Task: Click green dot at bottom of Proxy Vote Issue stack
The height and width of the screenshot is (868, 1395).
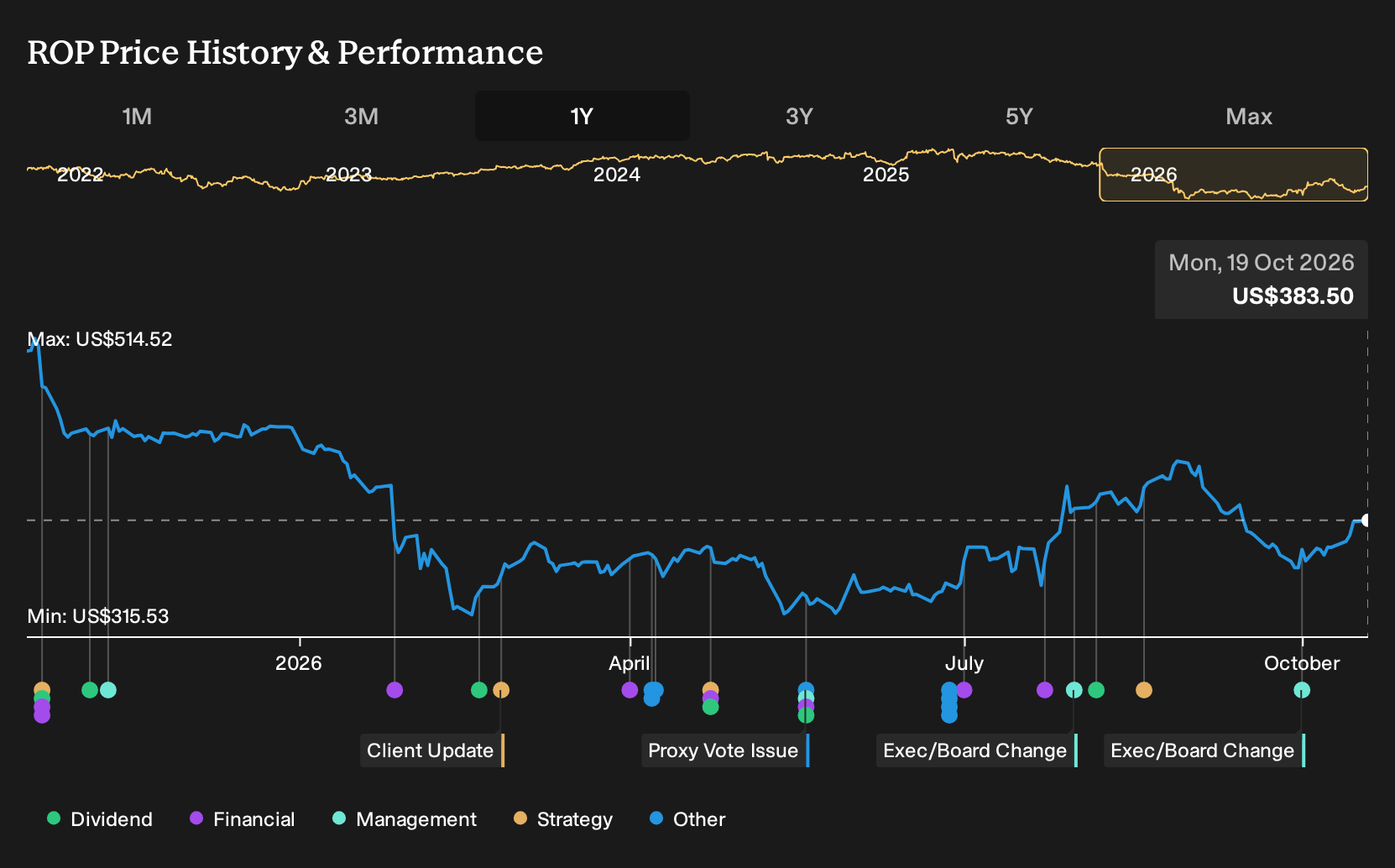Action: (x=806, y=715)
